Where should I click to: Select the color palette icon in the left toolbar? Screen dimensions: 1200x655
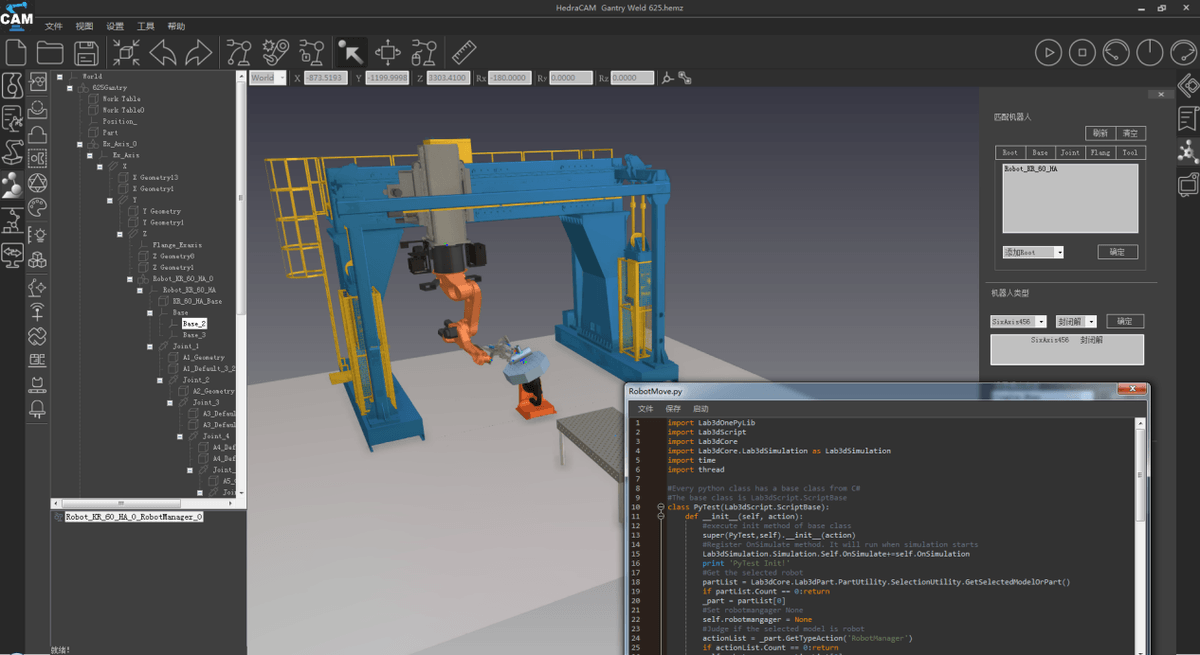point(37,208)
